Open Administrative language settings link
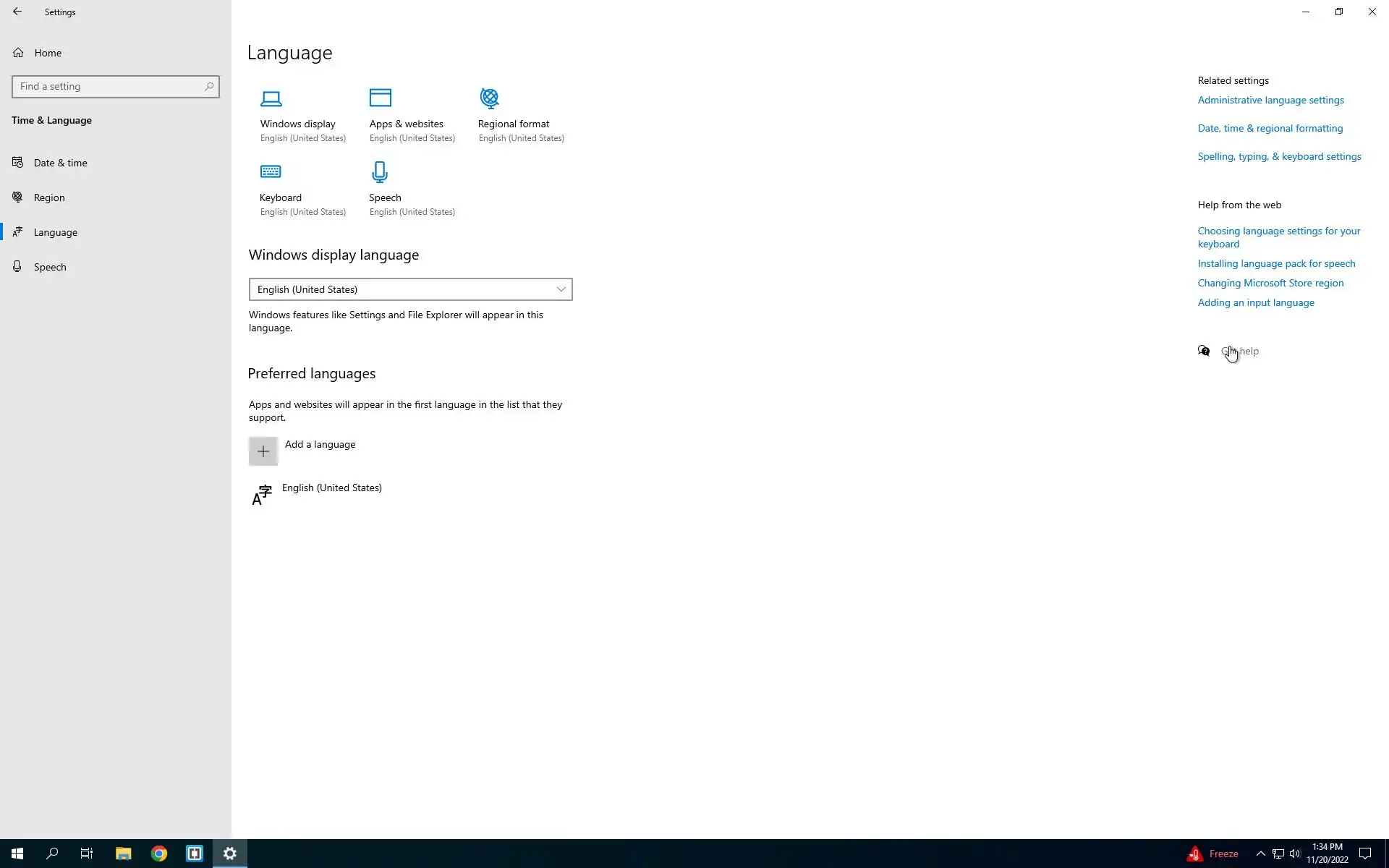Viewport: 1389px width, 868px height. [x=1270, y=101]
